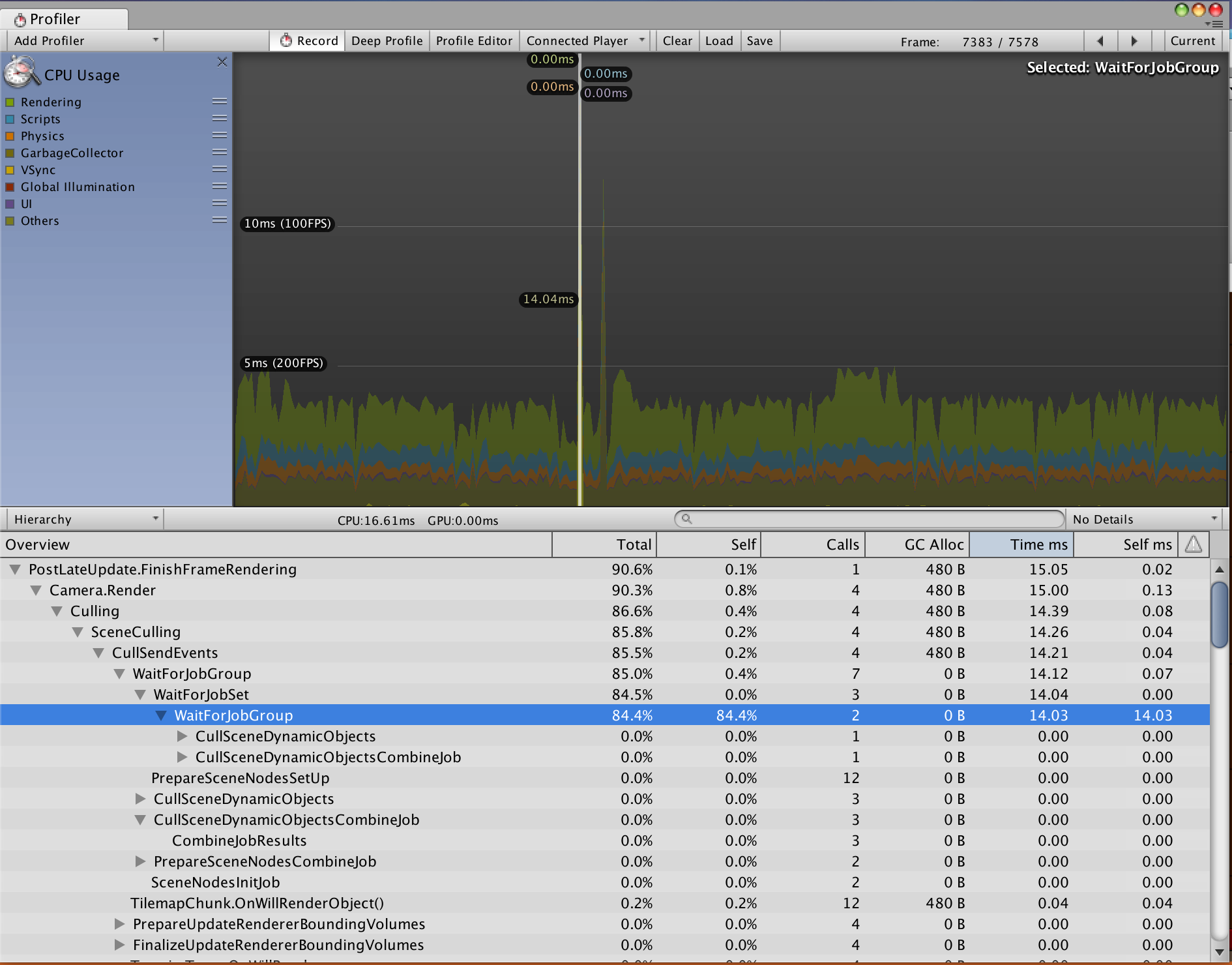Grab the Others reorder handle
1232x965 pixels.
coord(220,220)
